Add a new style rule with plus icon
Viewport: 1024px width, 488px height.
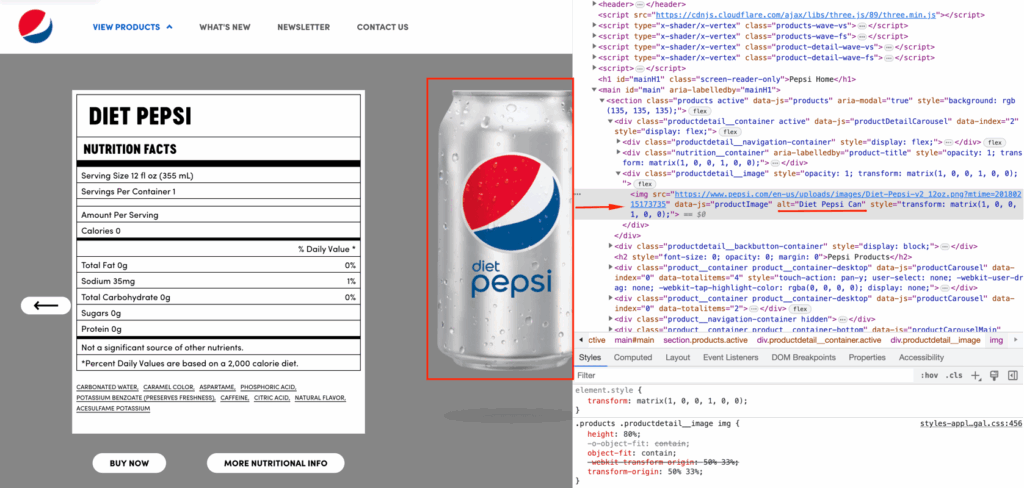coord(976,376)
